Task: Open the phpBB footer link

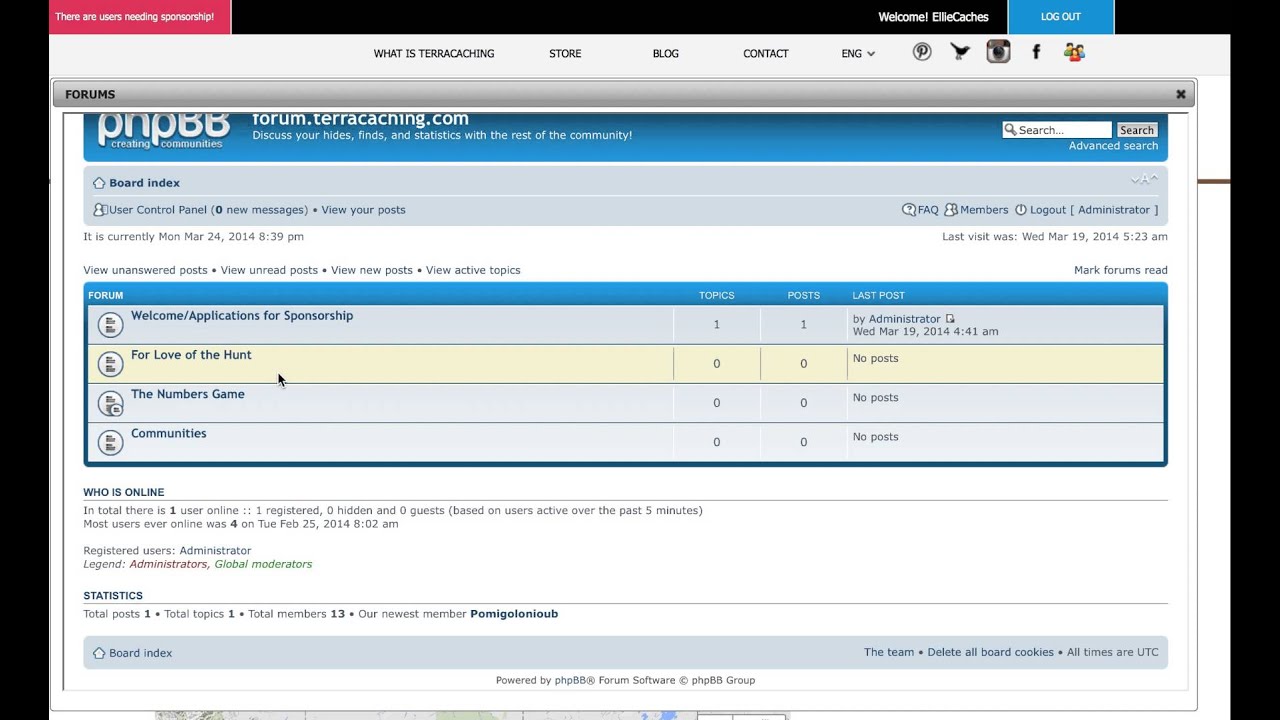Action: coord(571,680)
